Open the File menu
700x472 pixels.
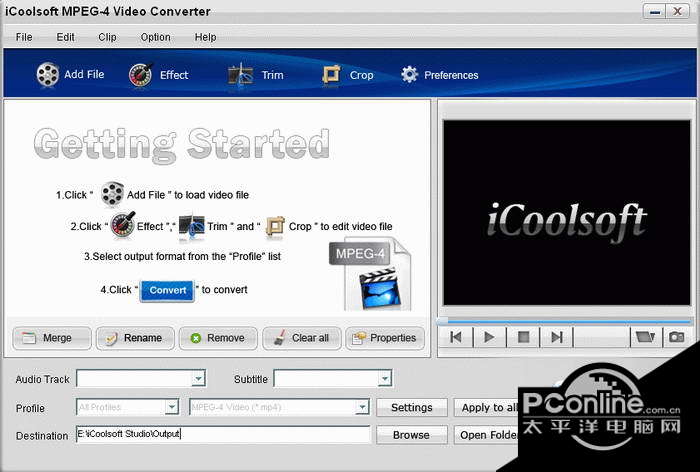(24, 37)
